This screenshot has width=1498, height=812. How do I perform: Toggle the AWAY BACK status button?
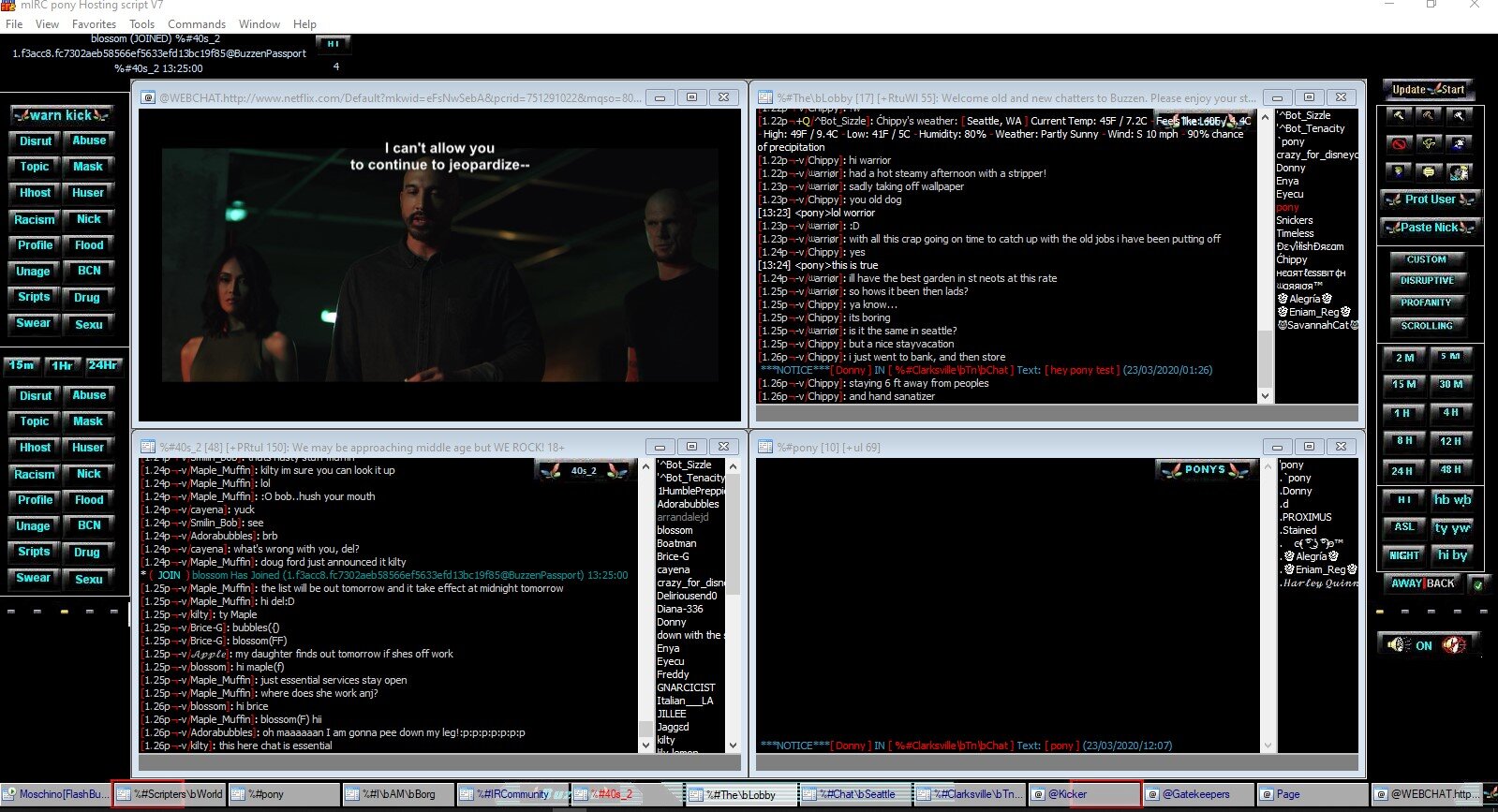[x=1423, y=583]
